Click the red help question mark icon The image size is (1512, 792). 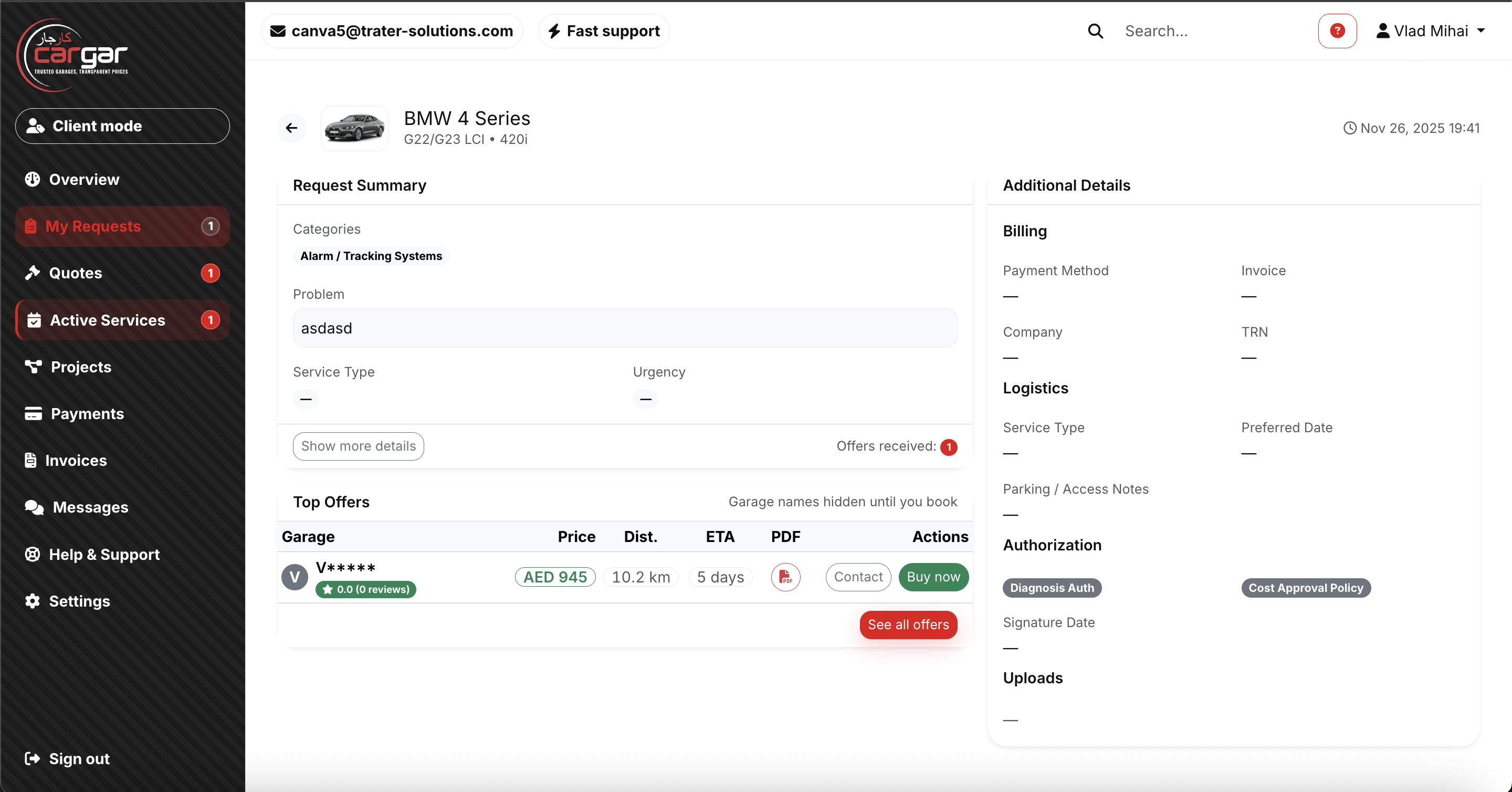[x=1337, y=31]
